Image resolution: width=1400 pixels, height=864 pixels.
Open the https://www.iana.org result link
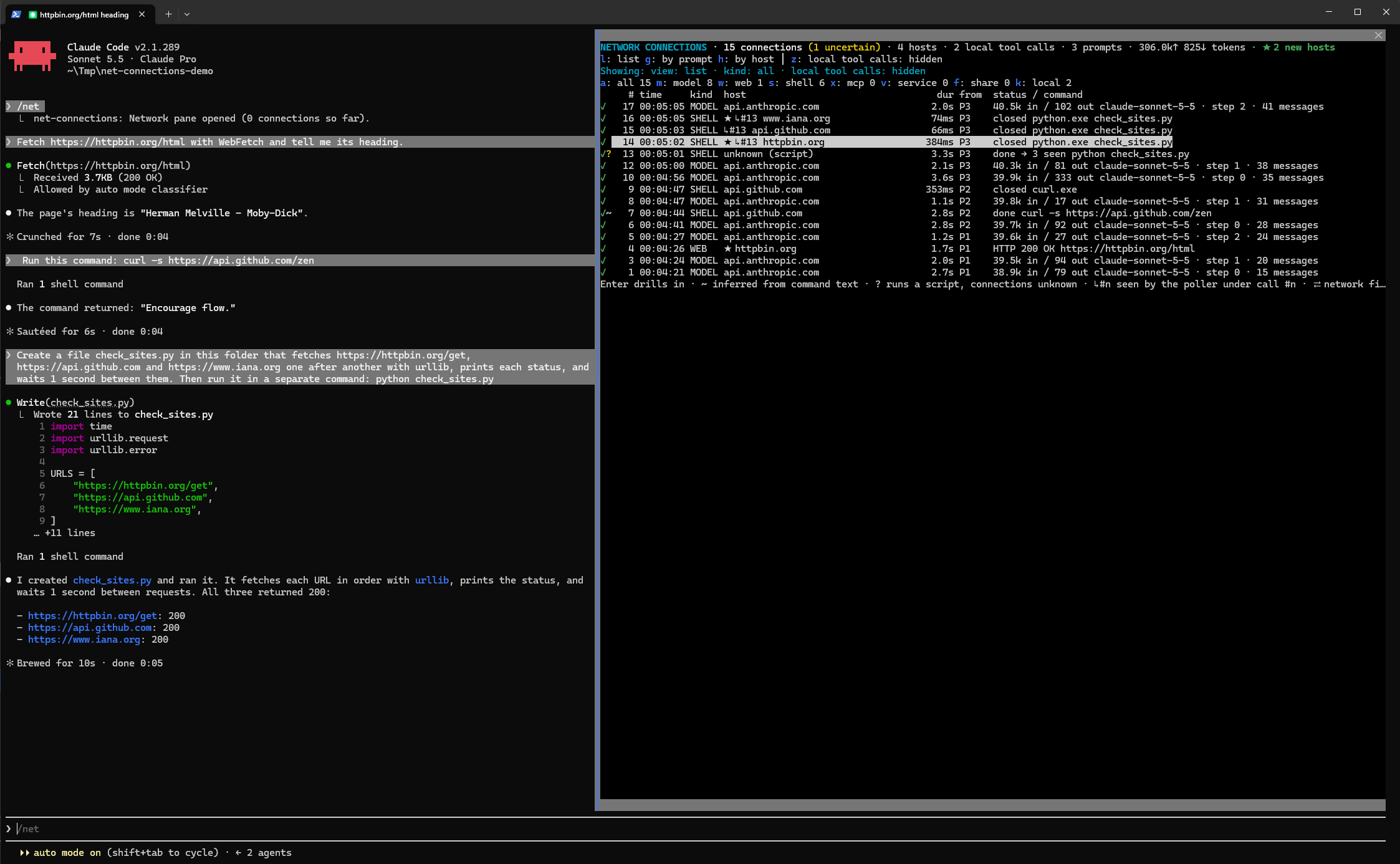click(x=84, y=640)
